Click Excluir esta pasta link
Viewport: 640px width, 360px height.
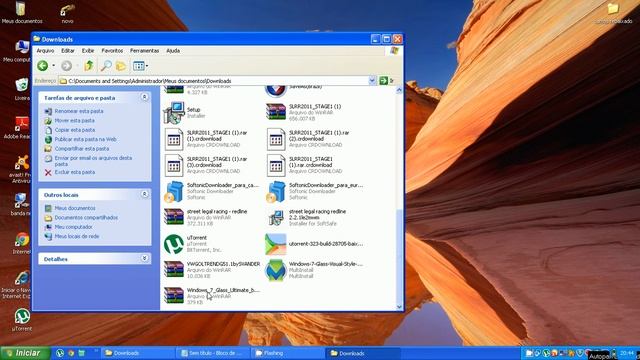pyautogui.click(x=75, y=172)
